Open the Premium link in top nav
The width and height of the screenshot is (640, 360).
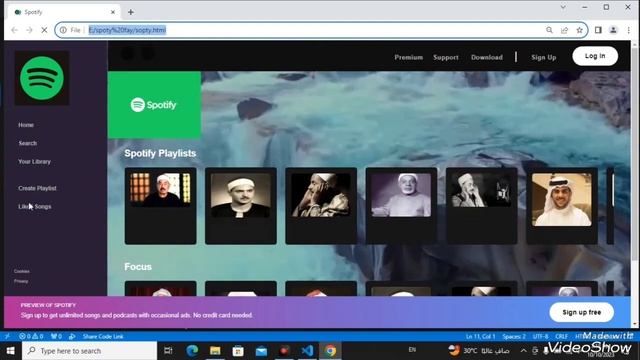point(409,58)
